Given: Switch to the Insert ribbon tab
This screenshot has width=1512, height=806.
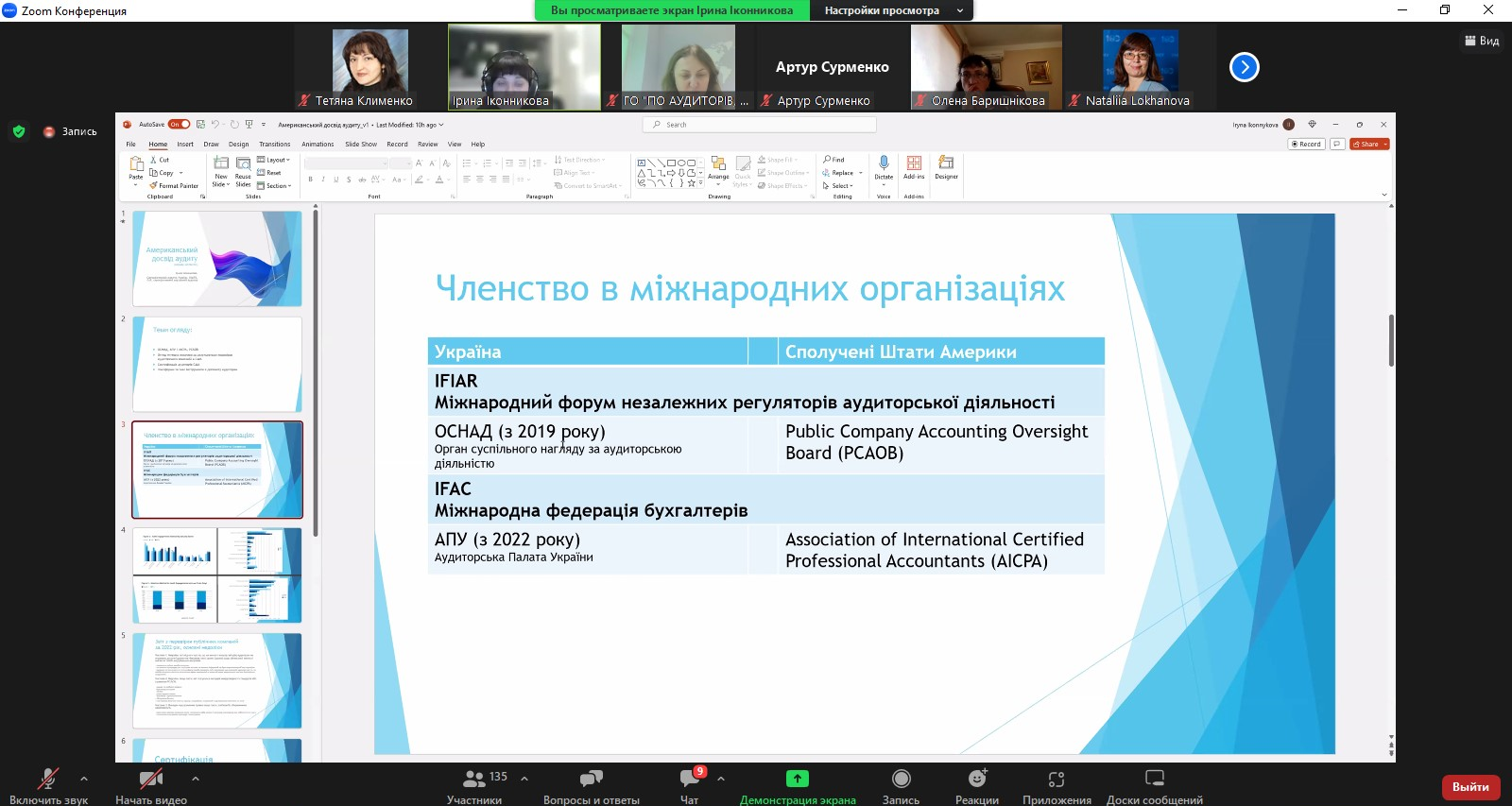Looking at the screenshot, I should point(185,145).
